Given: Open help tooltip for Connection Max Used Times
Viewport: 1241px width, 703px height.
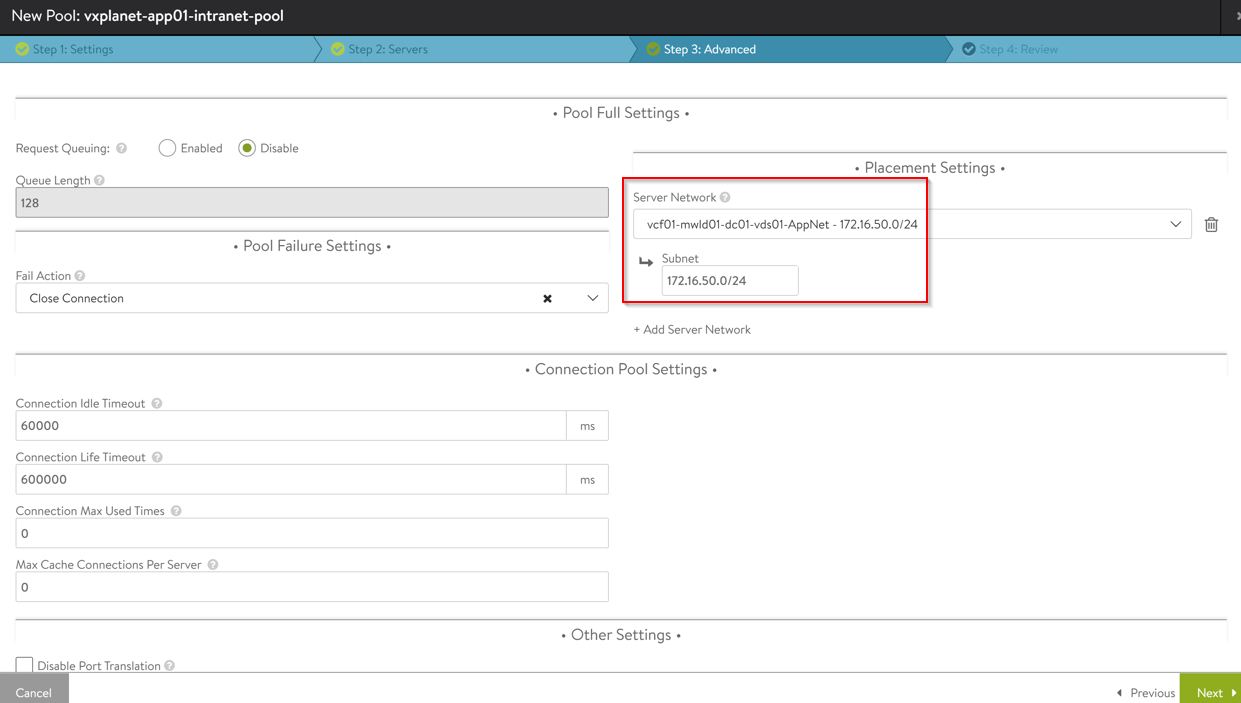Looking at the screenshot, I should point(176,511).
